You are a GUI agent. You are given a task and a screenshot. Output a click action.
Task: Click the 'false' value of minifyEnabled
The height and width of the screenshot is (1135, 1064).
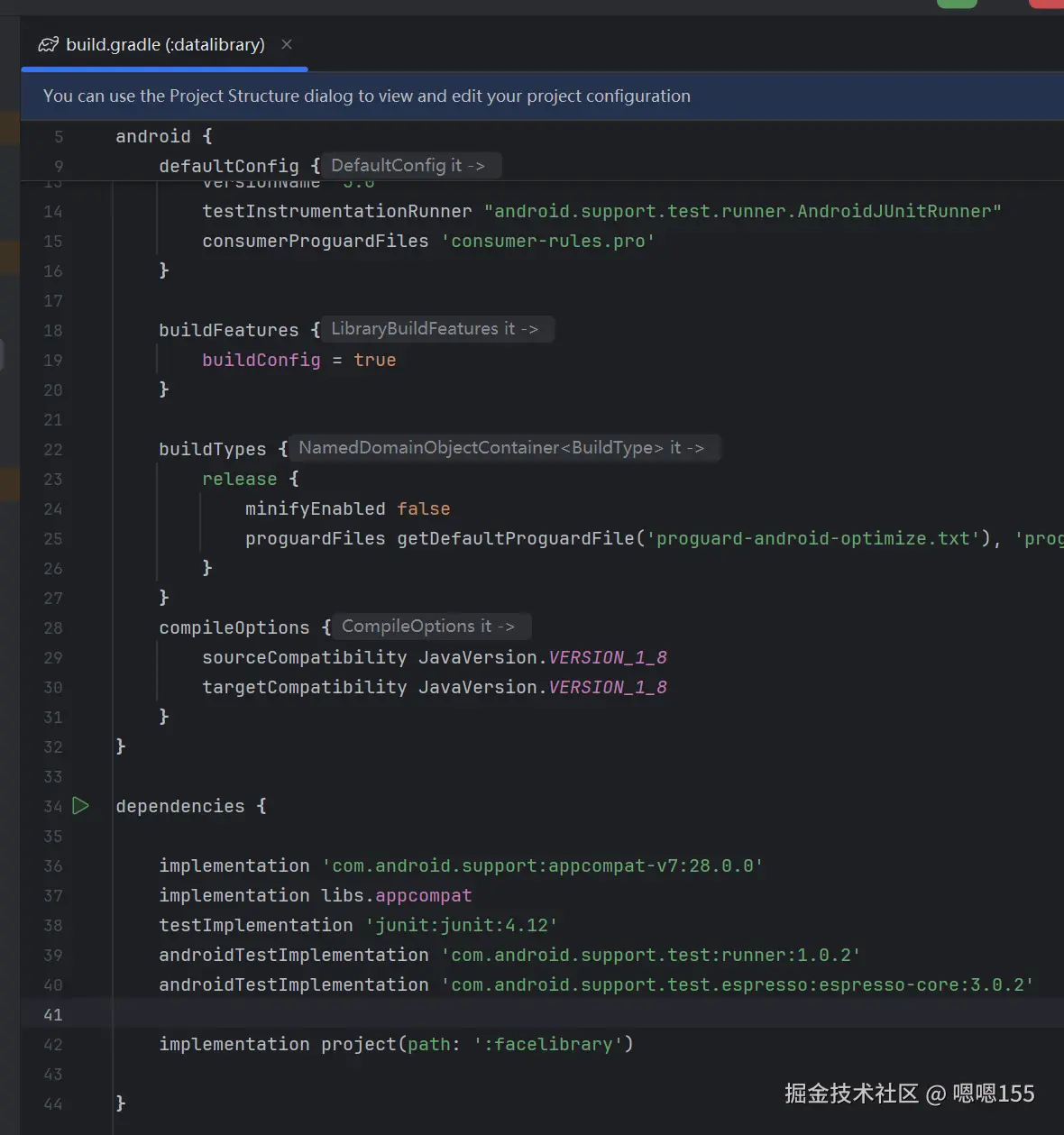pos(424,508)
